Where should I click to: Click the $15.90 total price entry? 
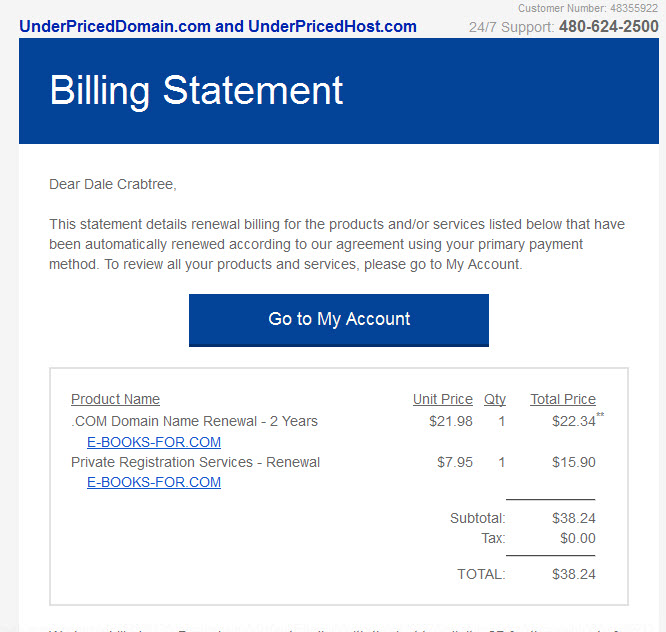coord(574,462)
